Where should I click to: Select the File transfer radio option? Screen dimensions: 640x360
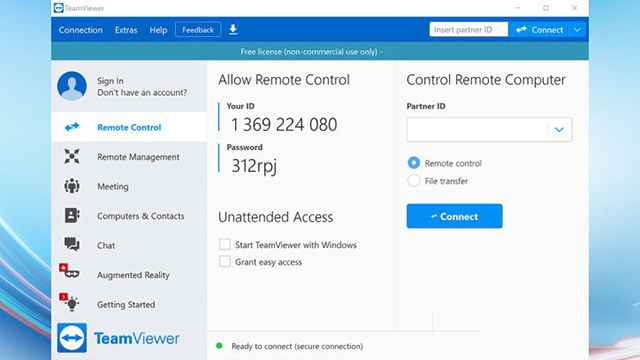point(413,180)
